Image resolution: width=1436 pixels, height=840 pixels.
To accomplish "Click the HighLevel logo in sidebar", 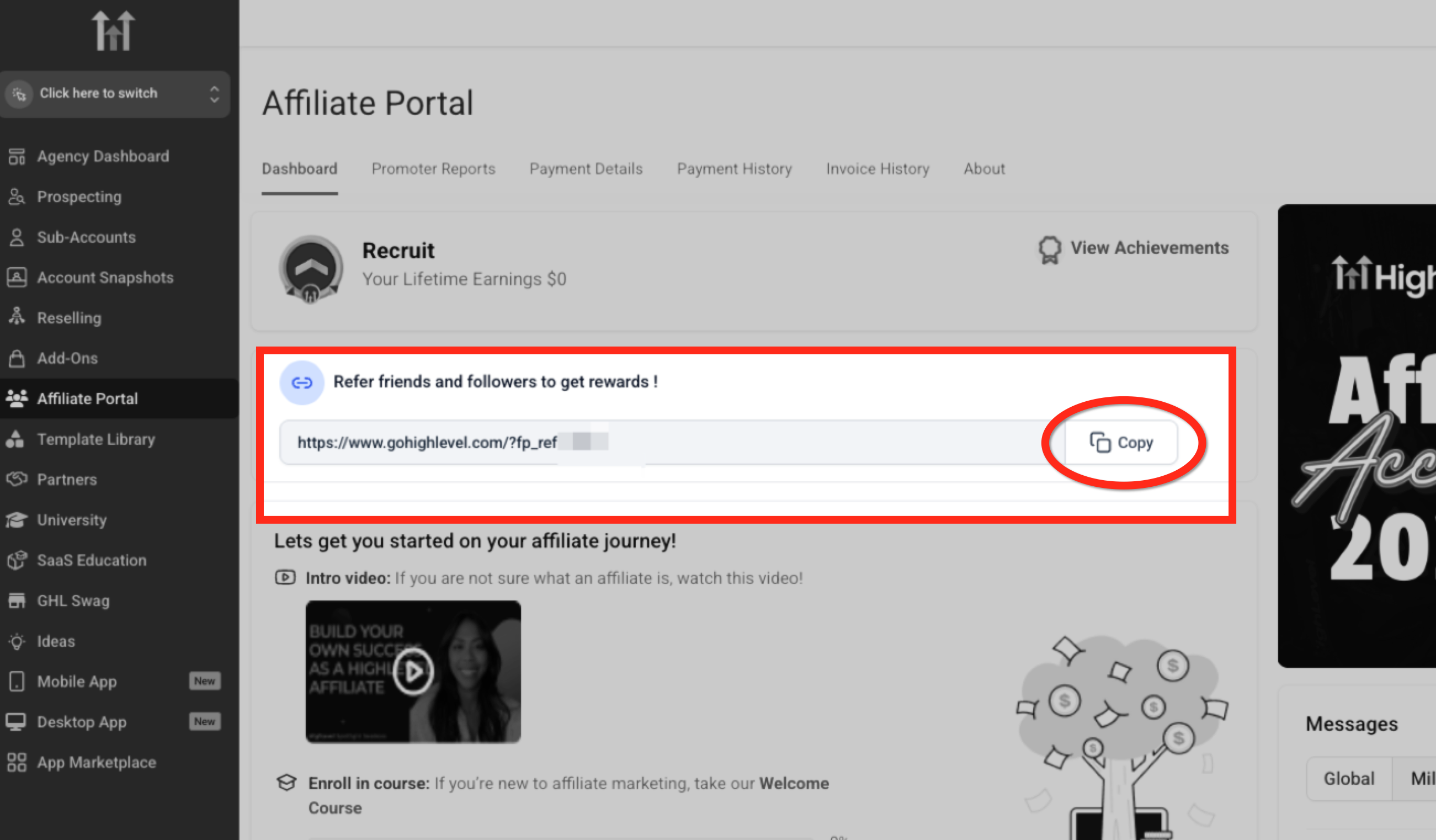I will pos(113,31).
